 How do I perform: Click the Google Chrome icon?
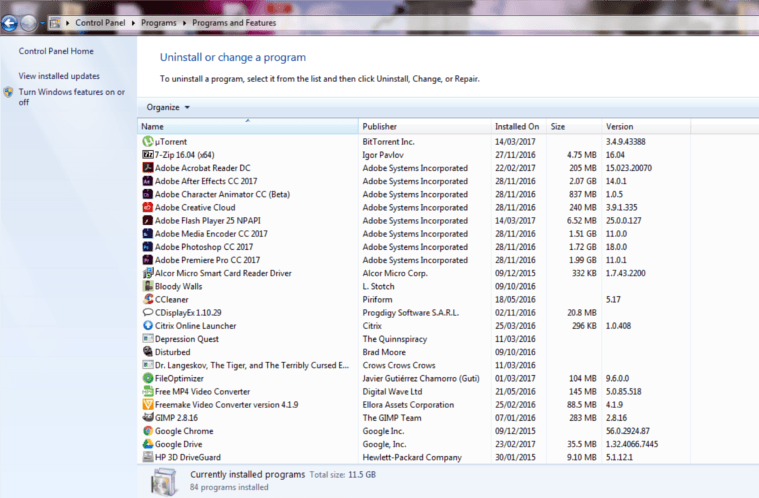(x=148, y=430)
